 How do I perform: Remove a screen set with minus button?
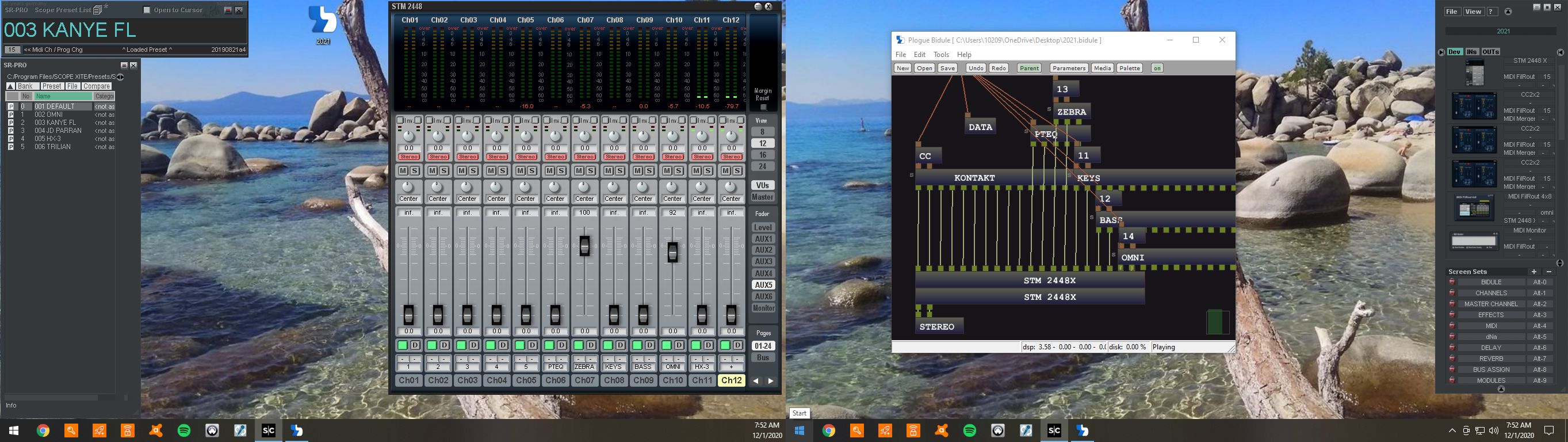[1549, 272]
